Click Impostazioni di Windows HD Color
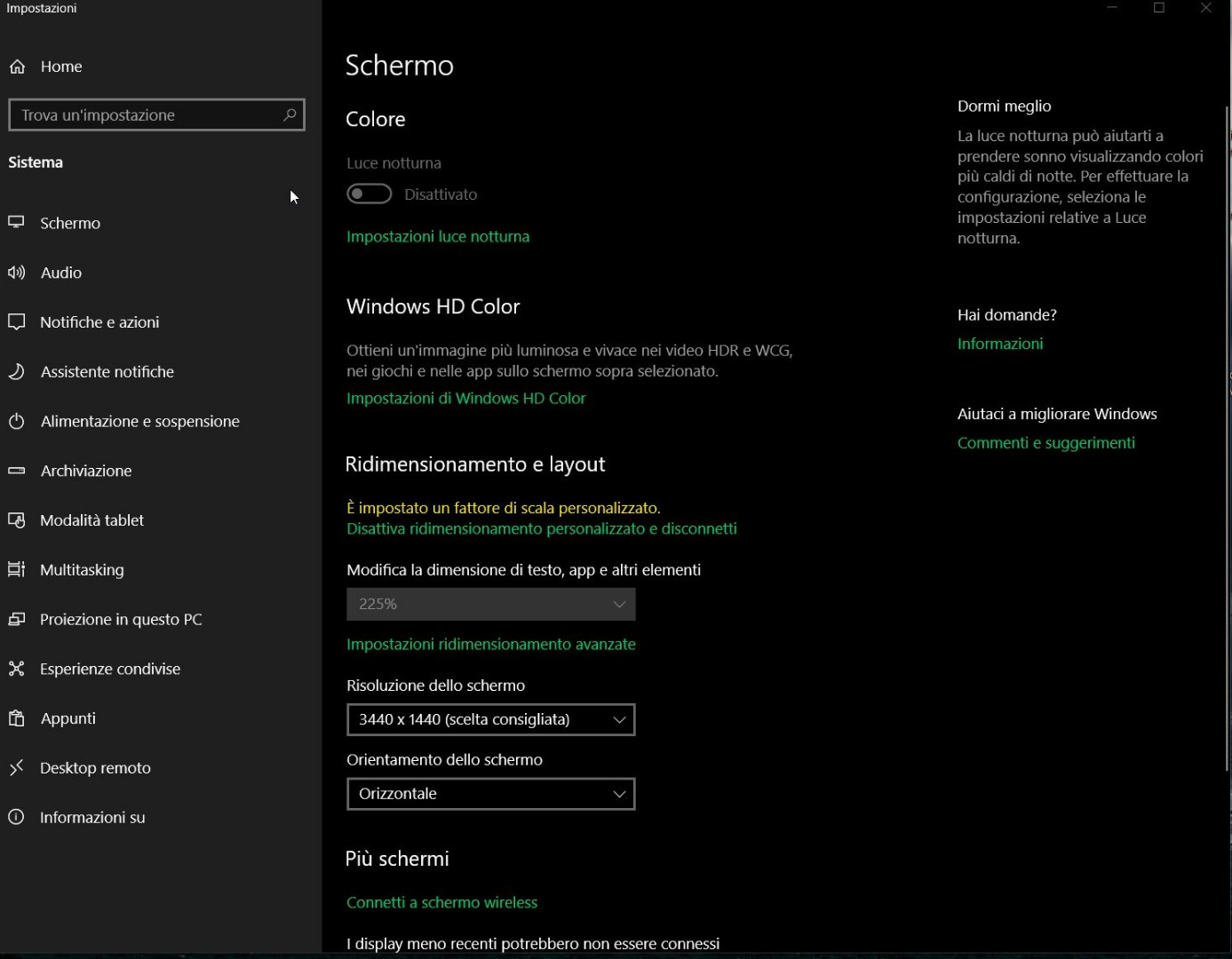The height and width of the screenshot is (959, 1232). [466, 399]
